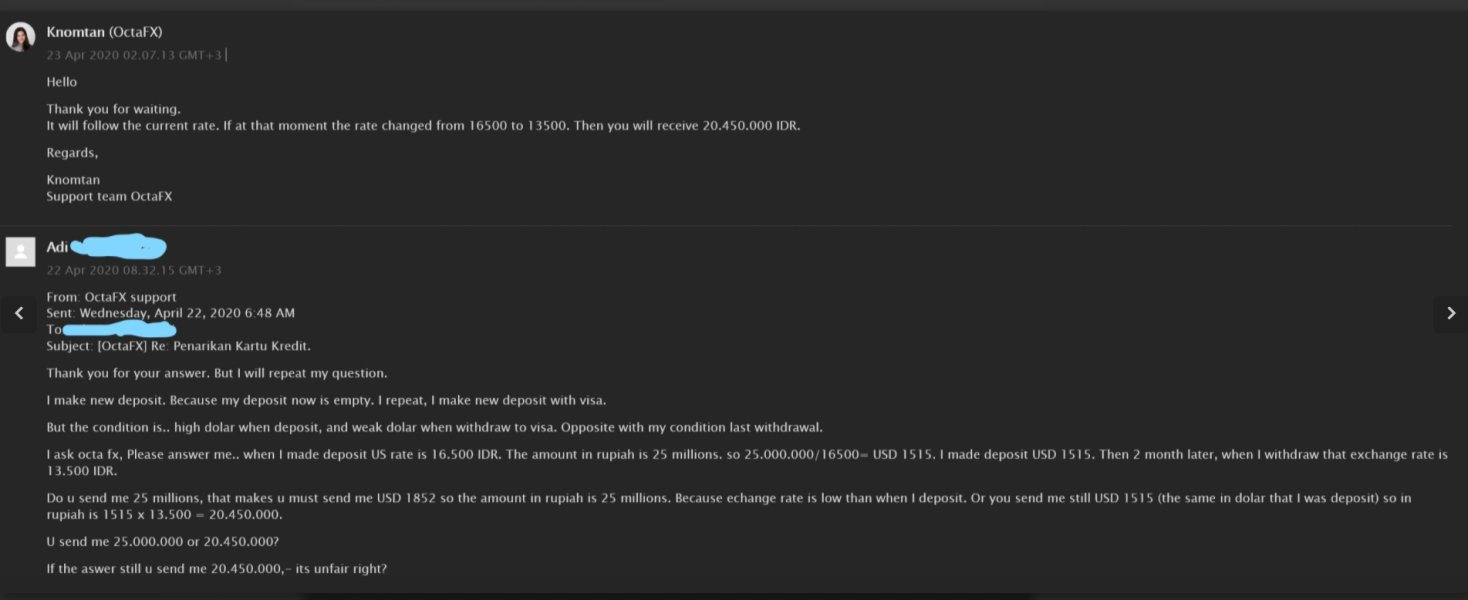The width and height of the screenshot is (1468, 600).
Task: Click the sender name Adi
Action: (x=56, y=247)
